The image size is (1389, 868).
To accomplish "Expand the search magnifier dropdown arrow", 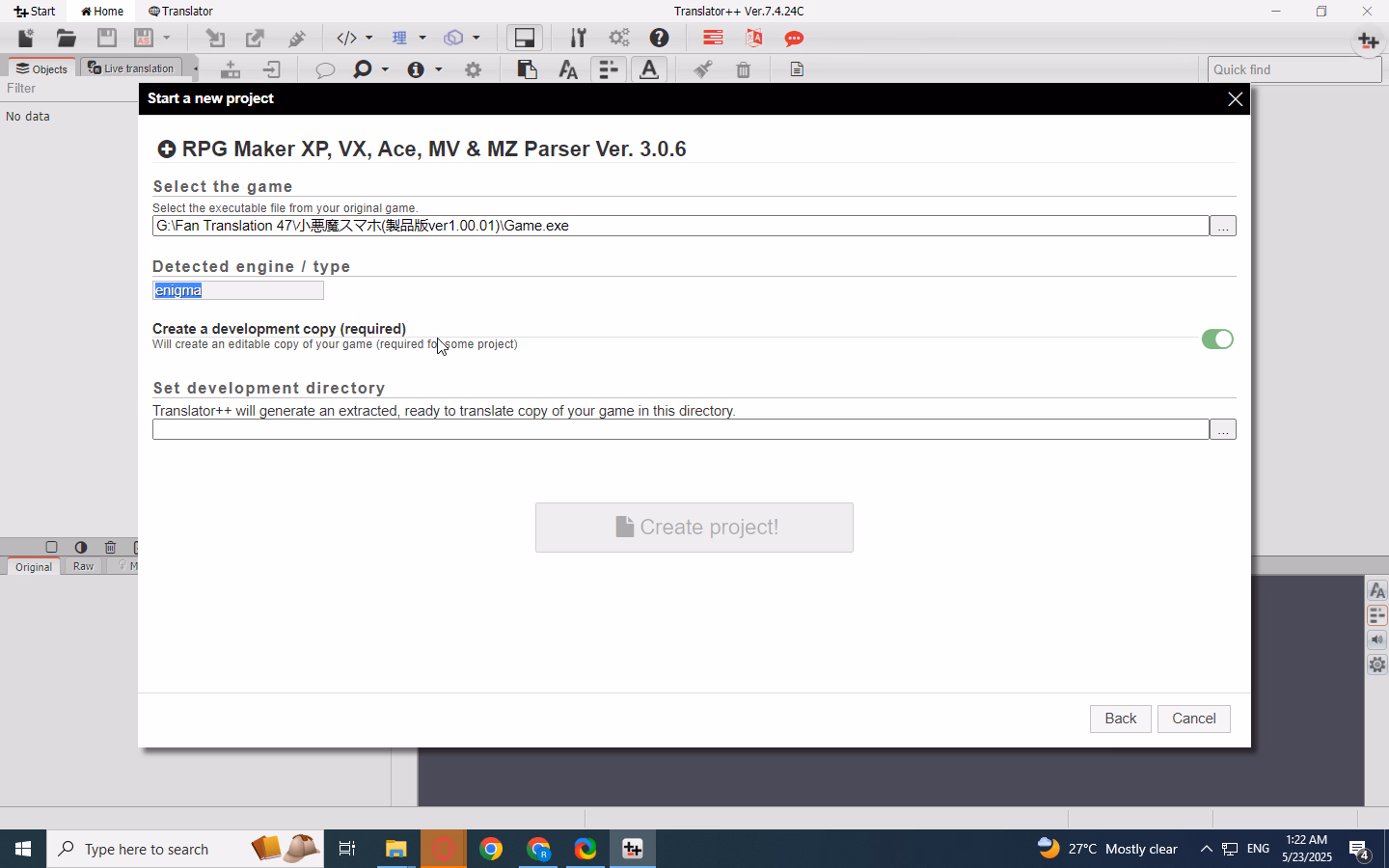I will click(385, 69).
